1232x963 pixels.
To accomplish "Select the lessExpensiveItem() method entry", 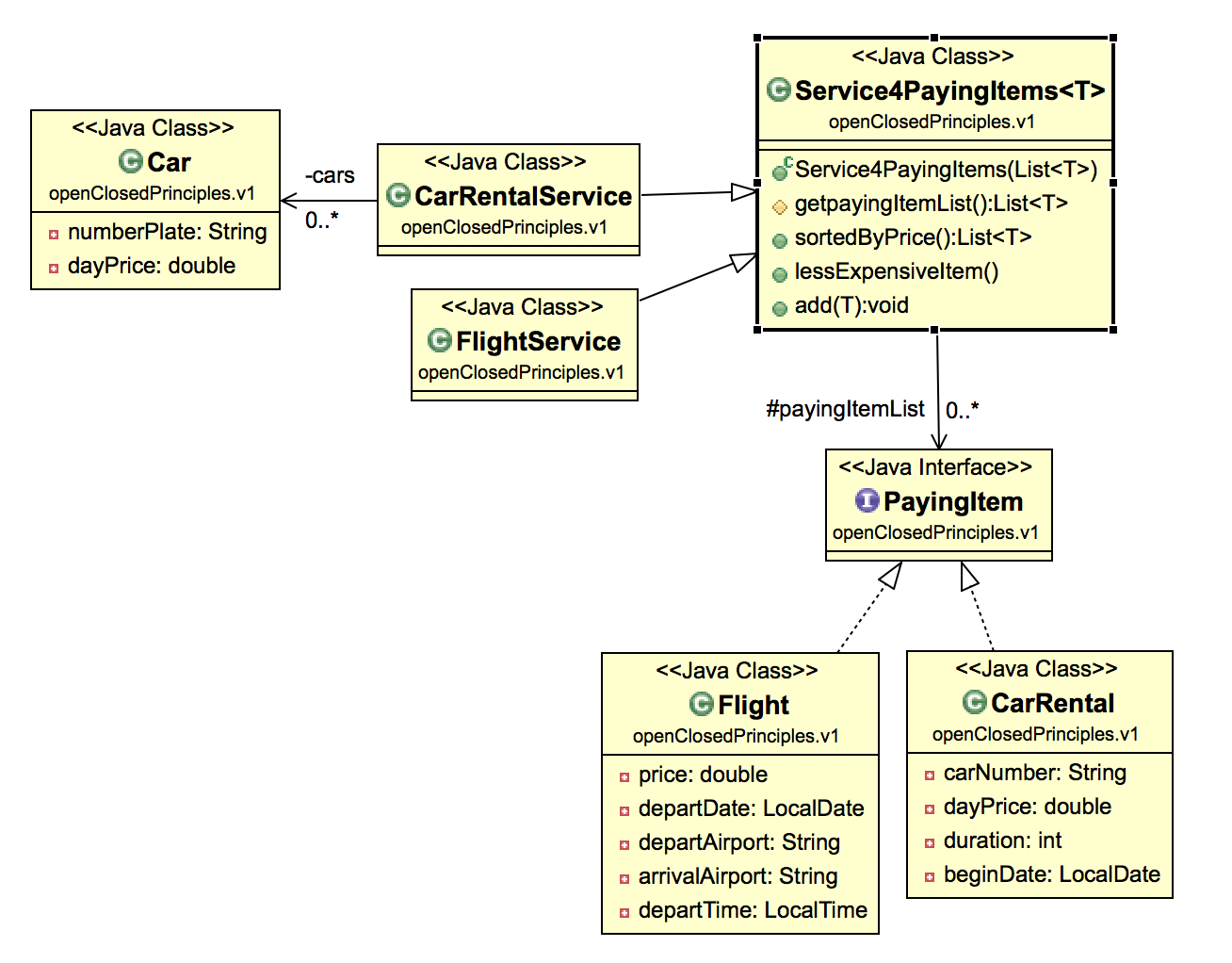I will tap(895, 272).
